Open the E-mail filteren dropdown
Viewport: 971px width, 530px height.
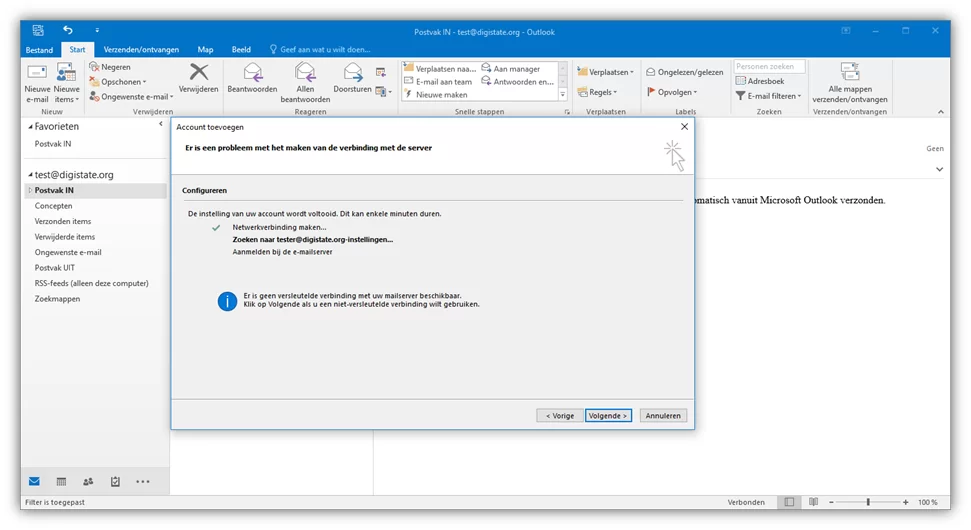[768, 96]
